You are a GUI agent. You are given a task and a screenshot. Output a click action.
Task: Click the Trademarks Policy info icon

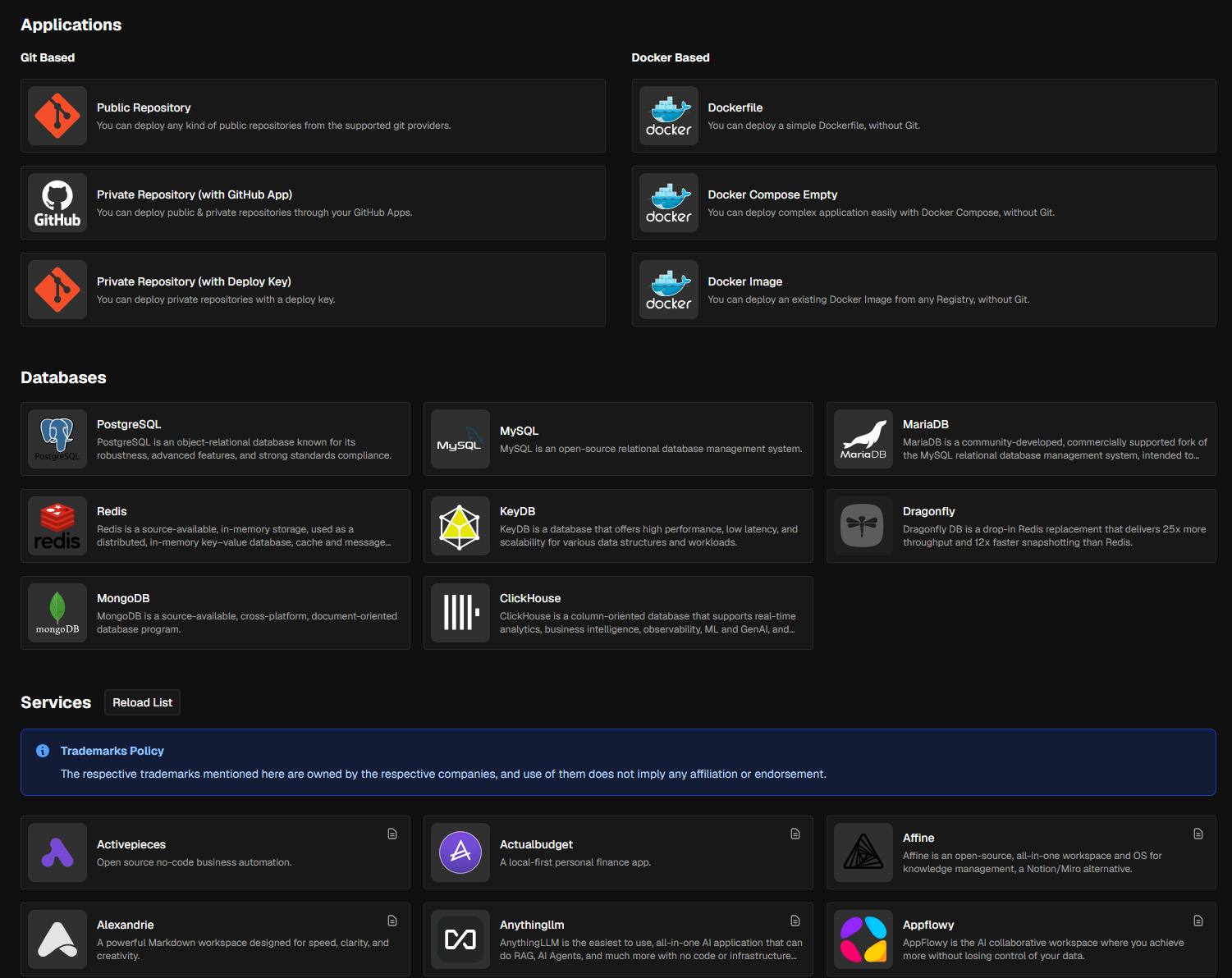[x=43, y=751]
